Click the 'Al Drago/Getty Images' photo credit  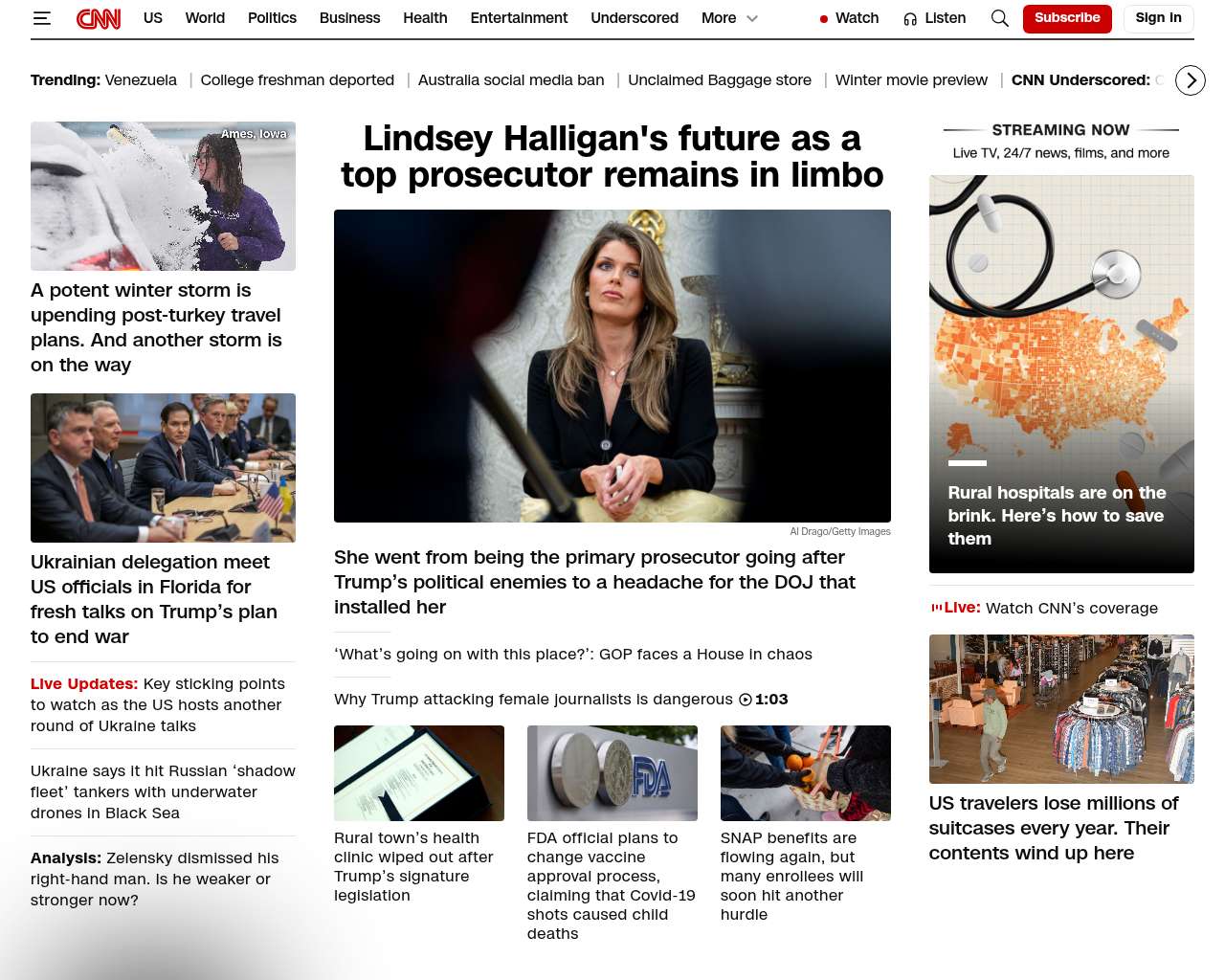click(x=840, y=532)
